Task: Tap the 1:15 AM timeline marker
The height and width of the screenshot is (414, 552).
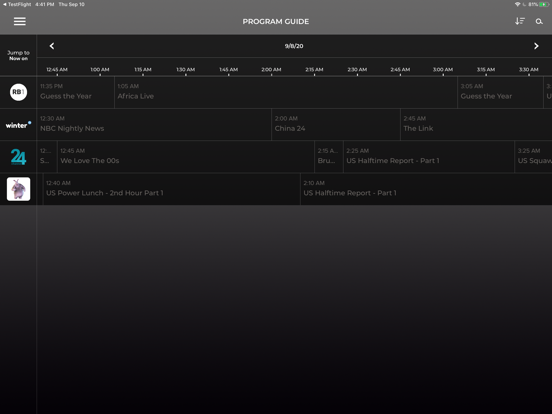Action: coord(143,70)
